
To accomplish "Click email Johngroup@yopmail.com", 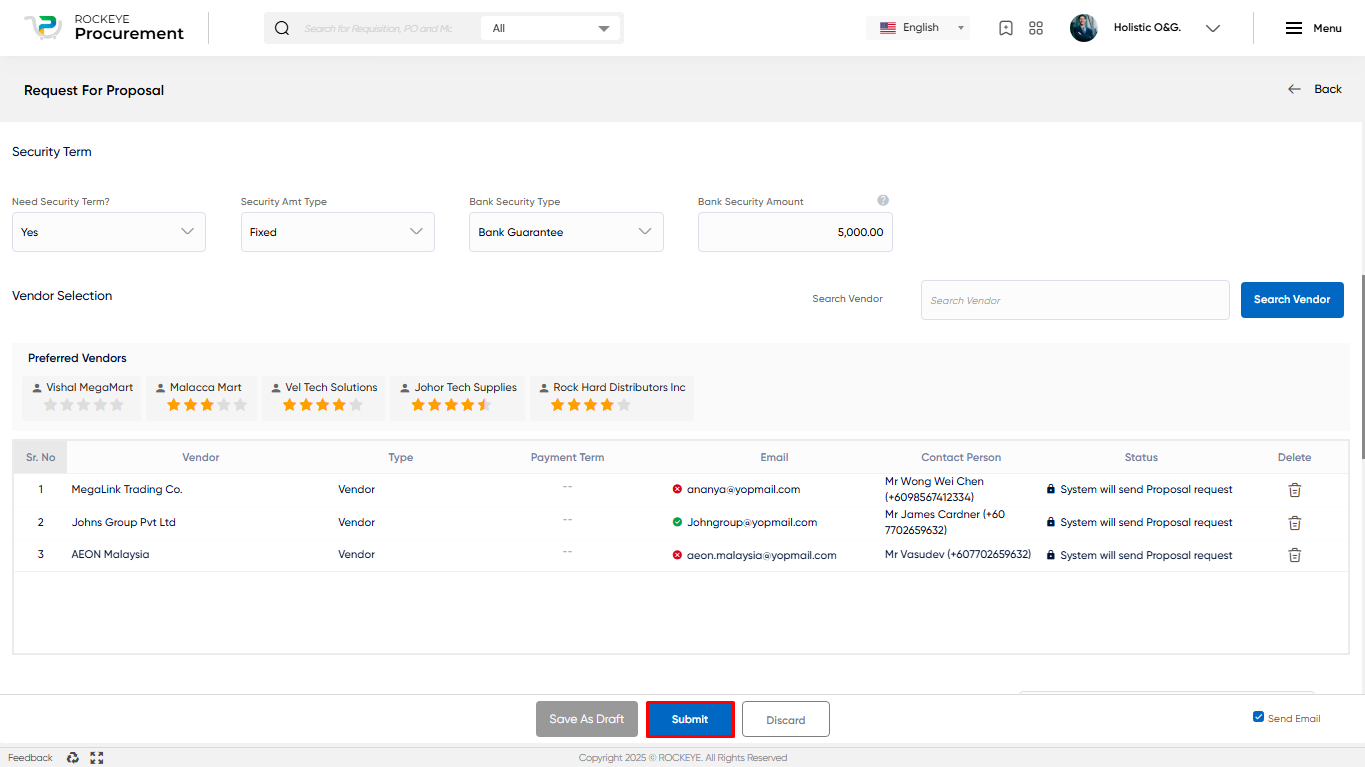I will [x=752, y=522].
